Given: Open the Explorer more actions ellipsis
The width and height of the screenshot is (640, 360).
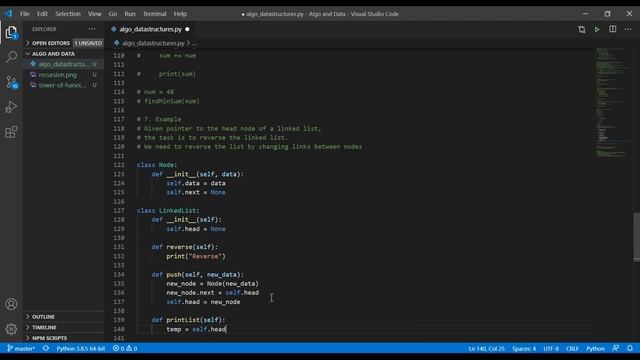Looking at the screenshot, I should (x=92, y=29).
